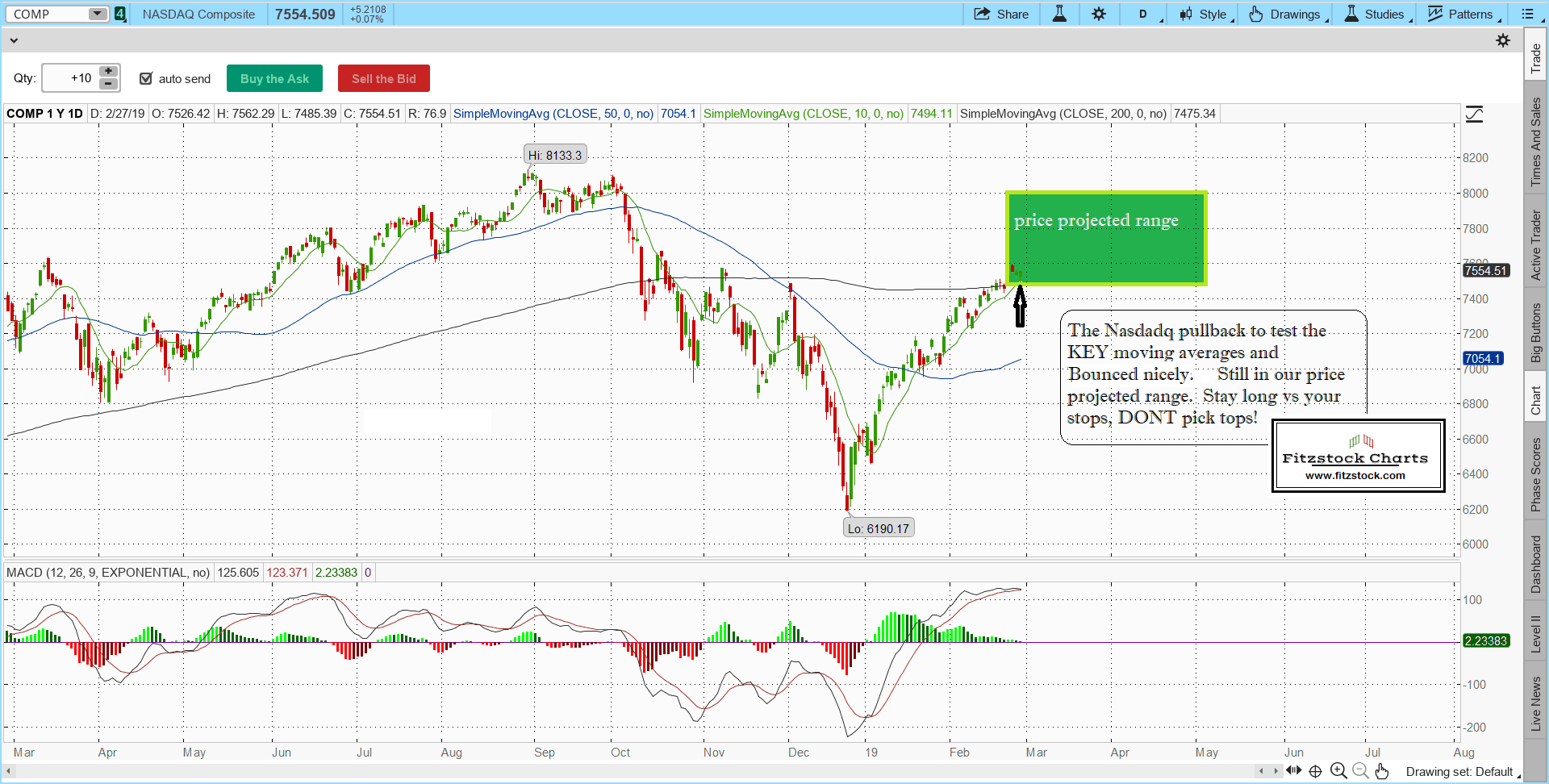Viewport: 1549px width, 784px height.
Task: Open the COMP symbol dropdown arrow
Action: [x=97, y=14]
